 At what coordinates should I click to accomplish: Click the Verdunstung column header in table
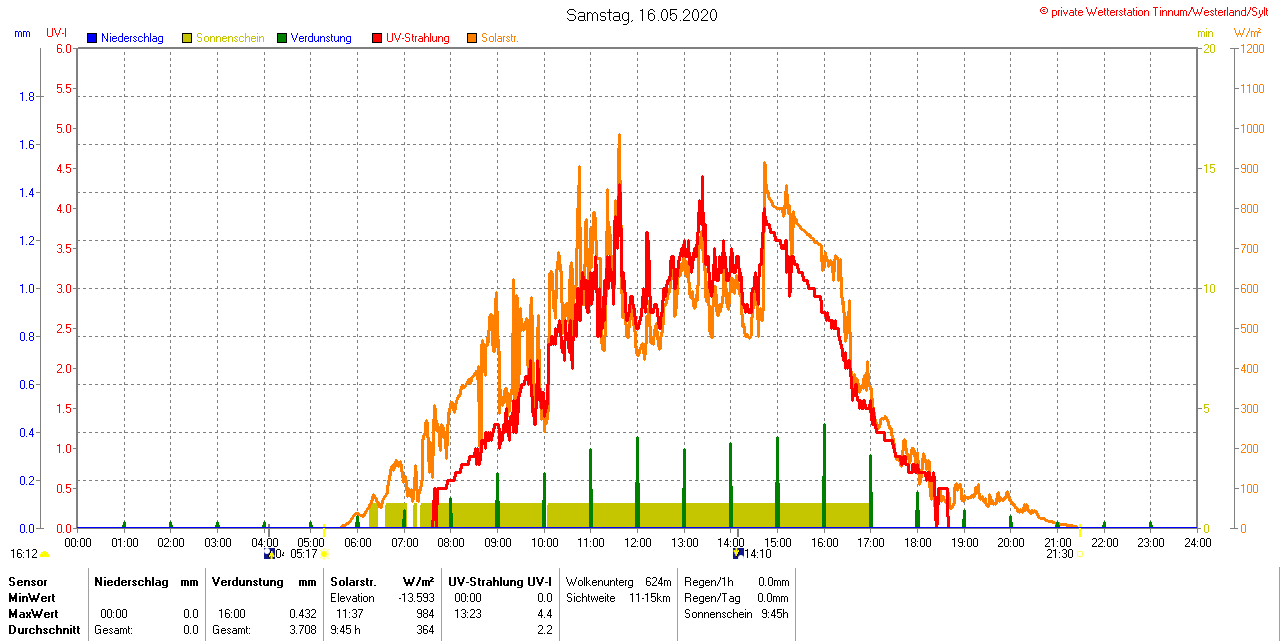point(246,582)
